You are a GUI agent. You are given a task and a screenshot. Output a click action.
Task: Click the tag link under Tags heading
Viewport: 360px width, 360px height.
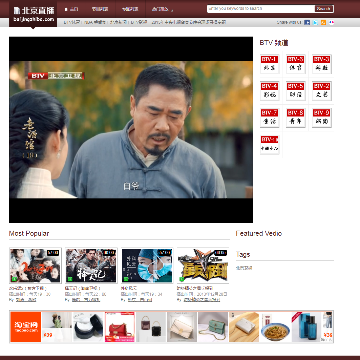coord(244,268)
